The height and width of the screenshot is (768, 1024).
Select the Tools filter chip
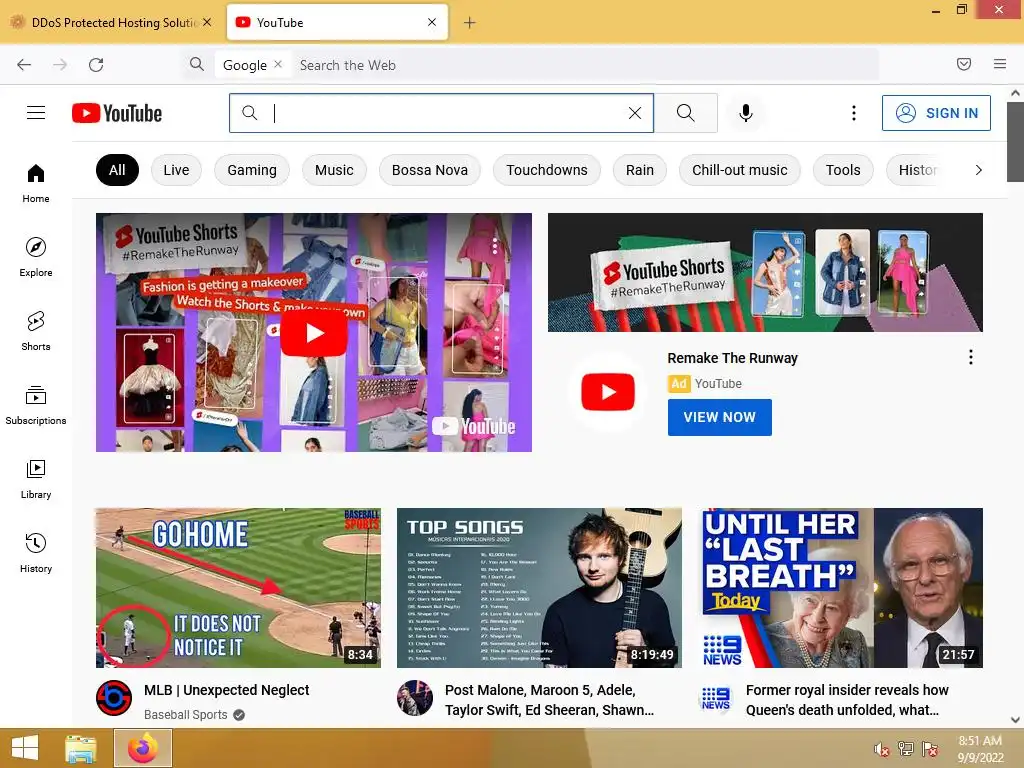point(843,170)
